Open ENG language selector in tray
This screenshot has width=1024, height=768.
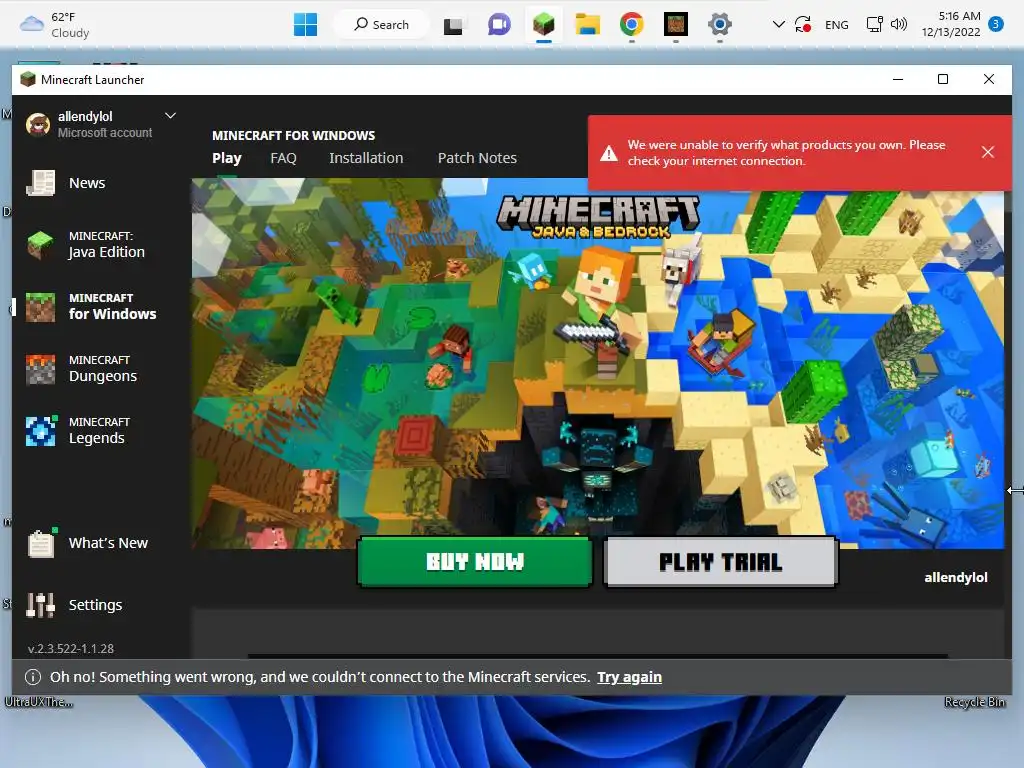point(837,25)
